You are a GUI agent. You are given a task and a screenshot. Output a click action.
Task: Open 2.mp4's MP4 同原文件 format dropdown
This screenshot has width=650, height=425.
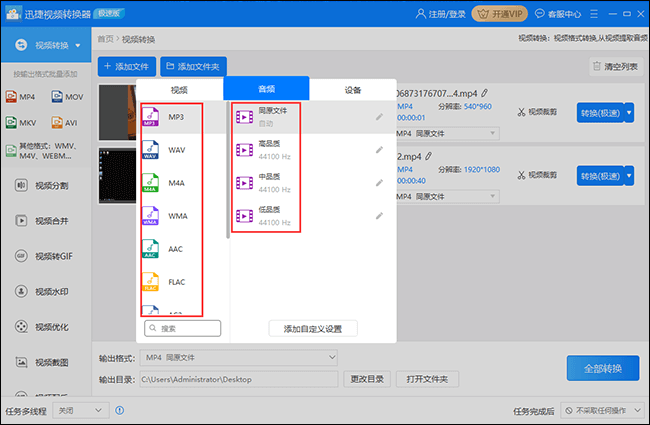click(x=447, y=197)
